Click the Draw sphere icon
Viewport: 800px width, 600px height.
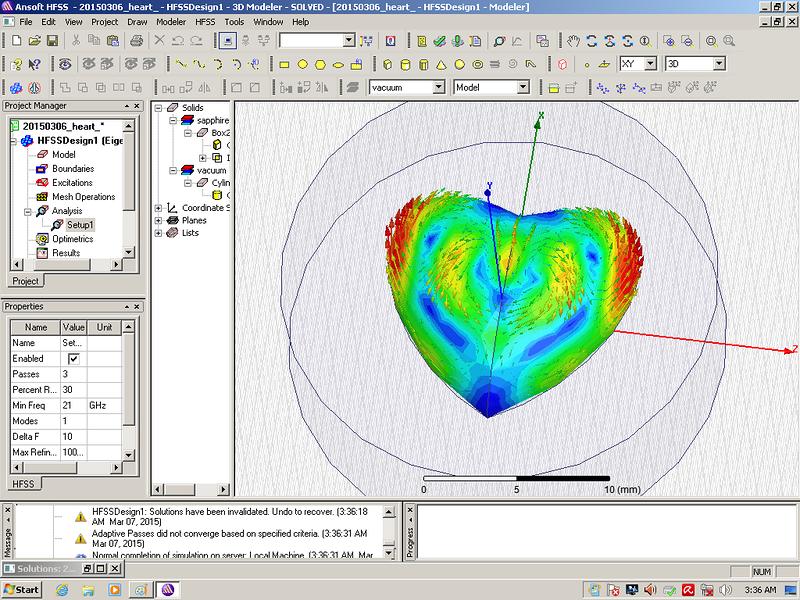[459, 64]
